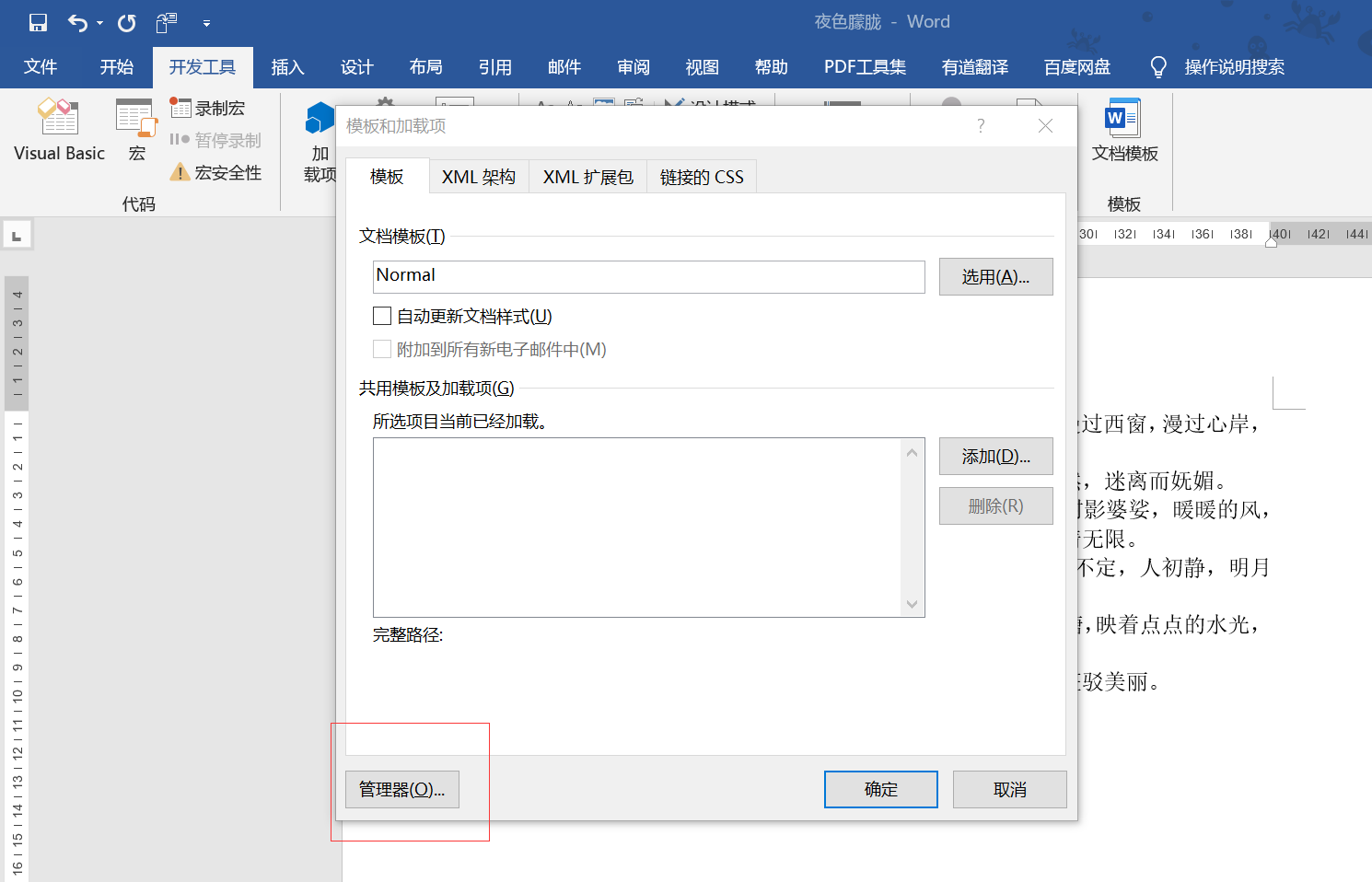Open the Undo history dropdown arrow
The height and width of the screenshot is (882, 1372).
point(99,24)
